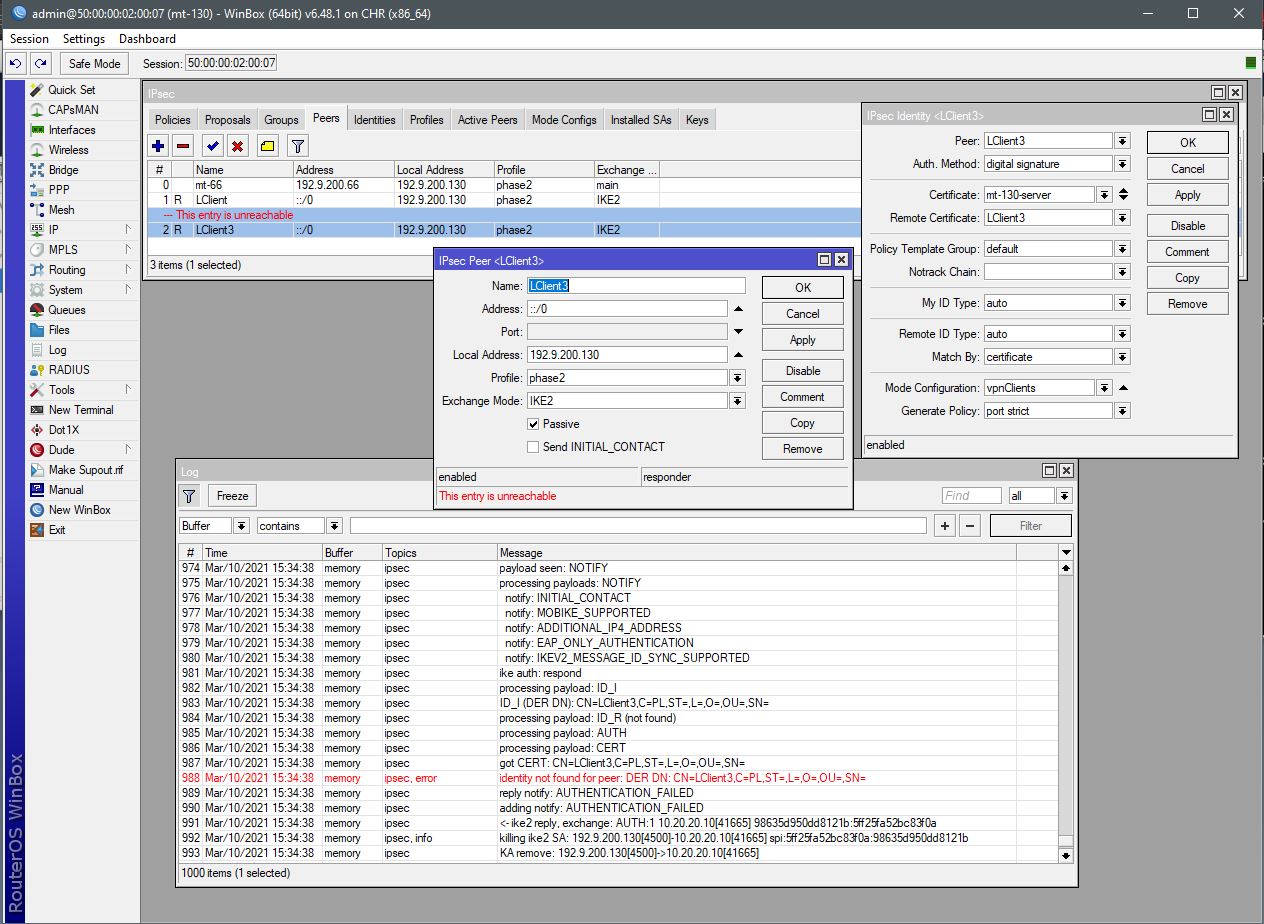This screenshot has height=924, width=1264.
Task: Click the Local Address field in Peer dialog
Action: pyautogui.click(x=627, y=355)
